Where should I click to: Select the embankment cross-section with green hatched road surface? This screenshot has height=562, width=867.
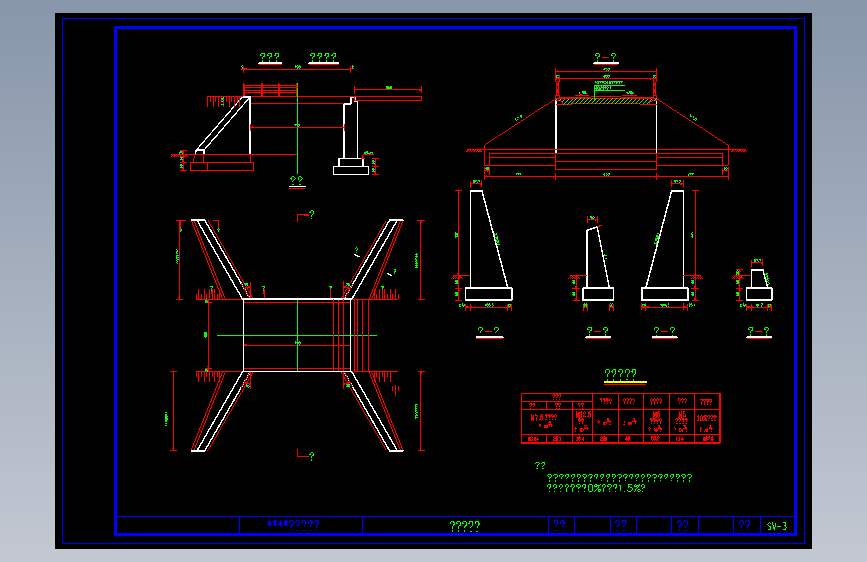(606, 124)
